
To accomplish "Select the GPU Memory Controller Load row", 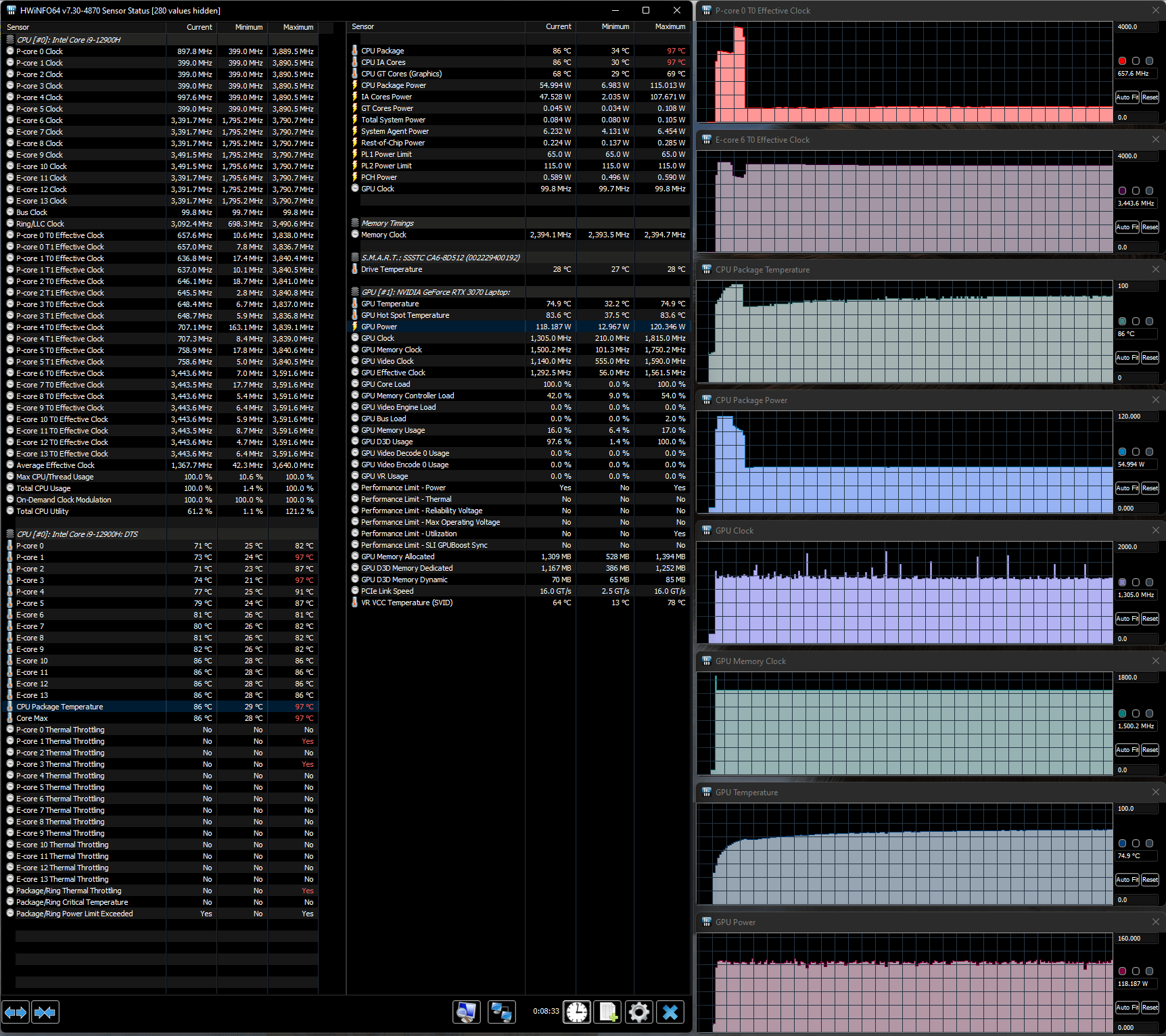I will point(519,396).
